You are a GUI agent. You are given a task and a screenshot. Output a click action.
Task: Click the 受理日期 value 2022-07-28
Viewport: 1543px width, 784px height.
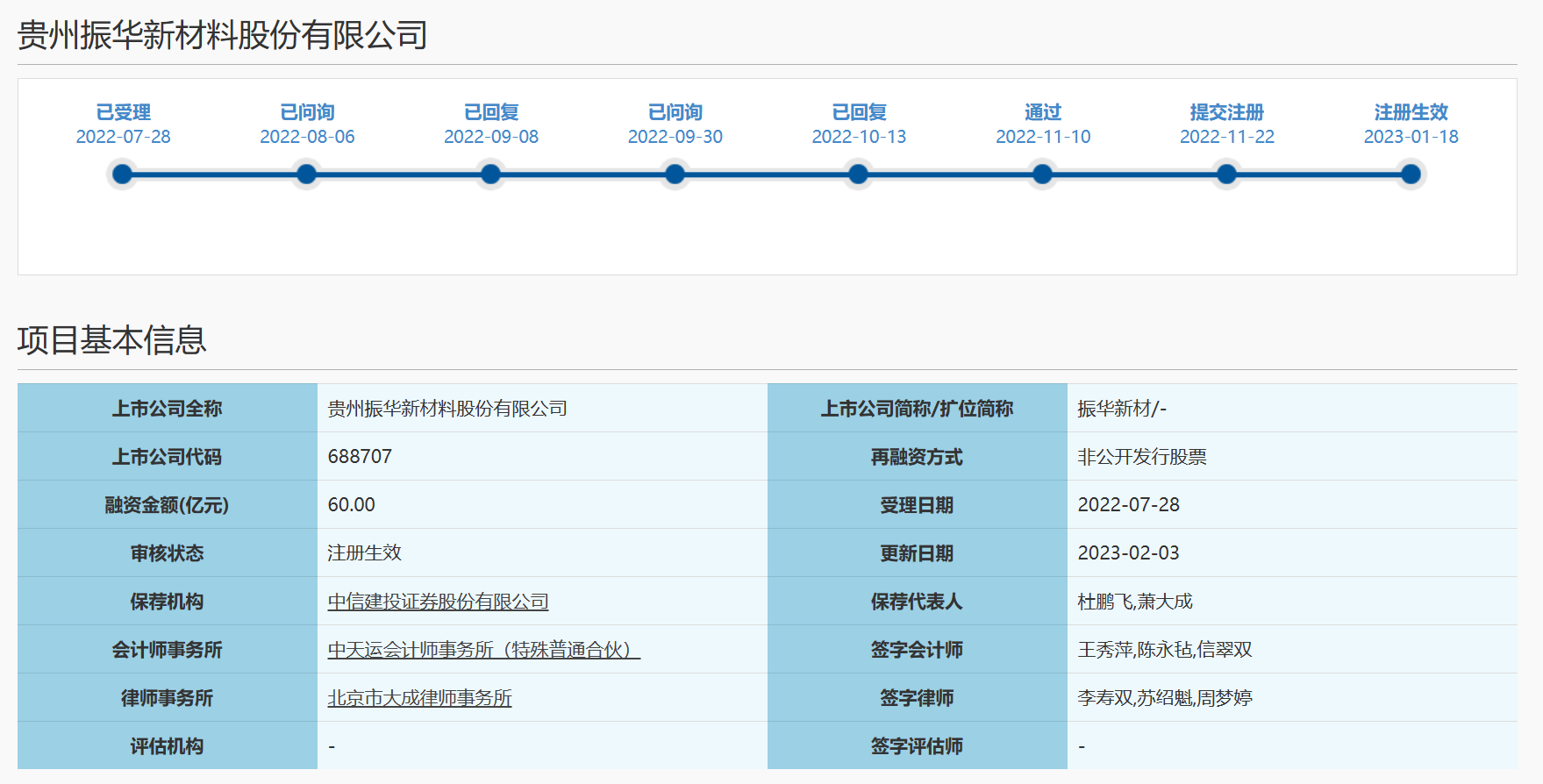[x=1128, y=505]
